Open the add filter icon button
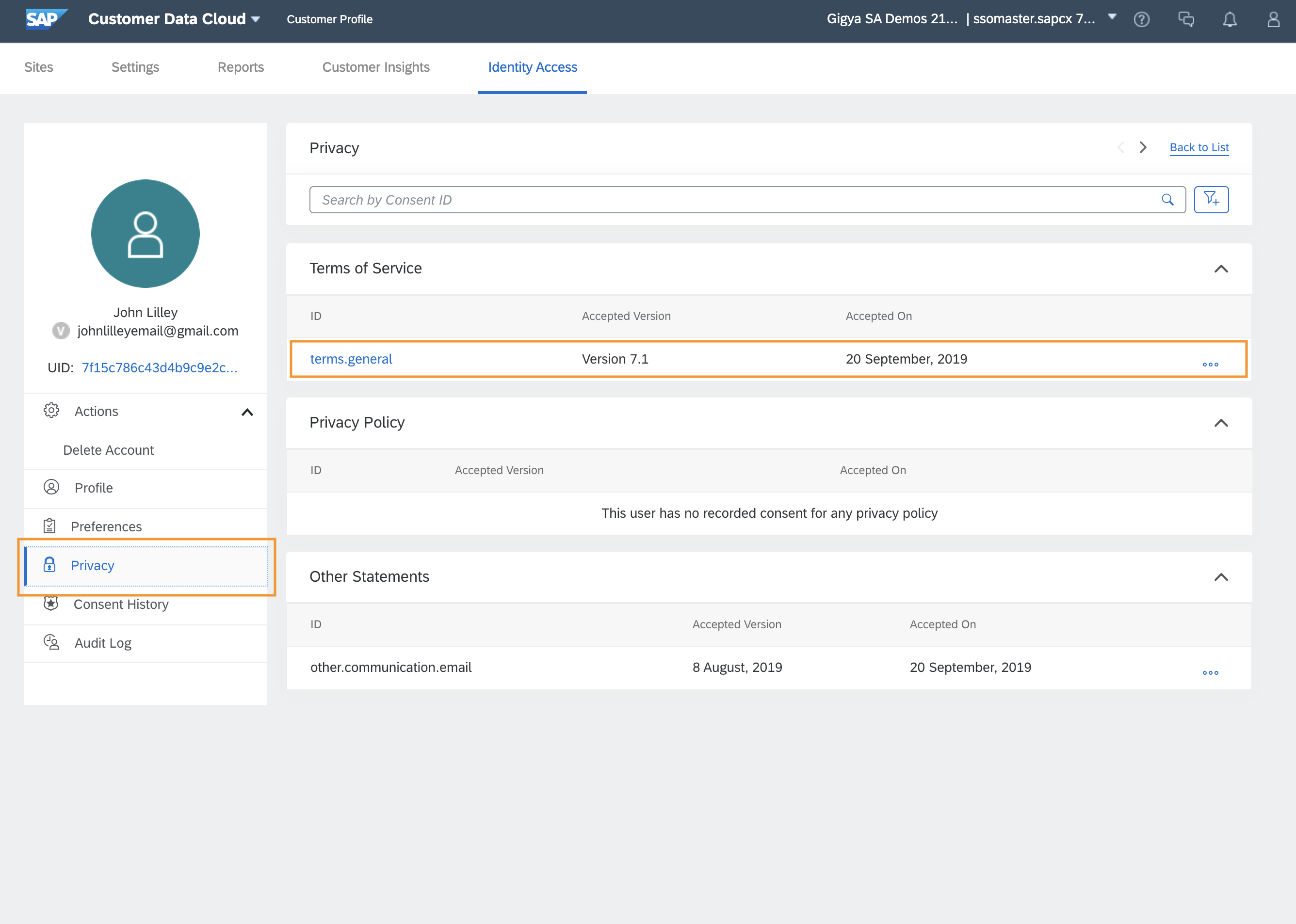Image resolution: width=1296 pixels, height=924 pixels. click(1211, 200)
